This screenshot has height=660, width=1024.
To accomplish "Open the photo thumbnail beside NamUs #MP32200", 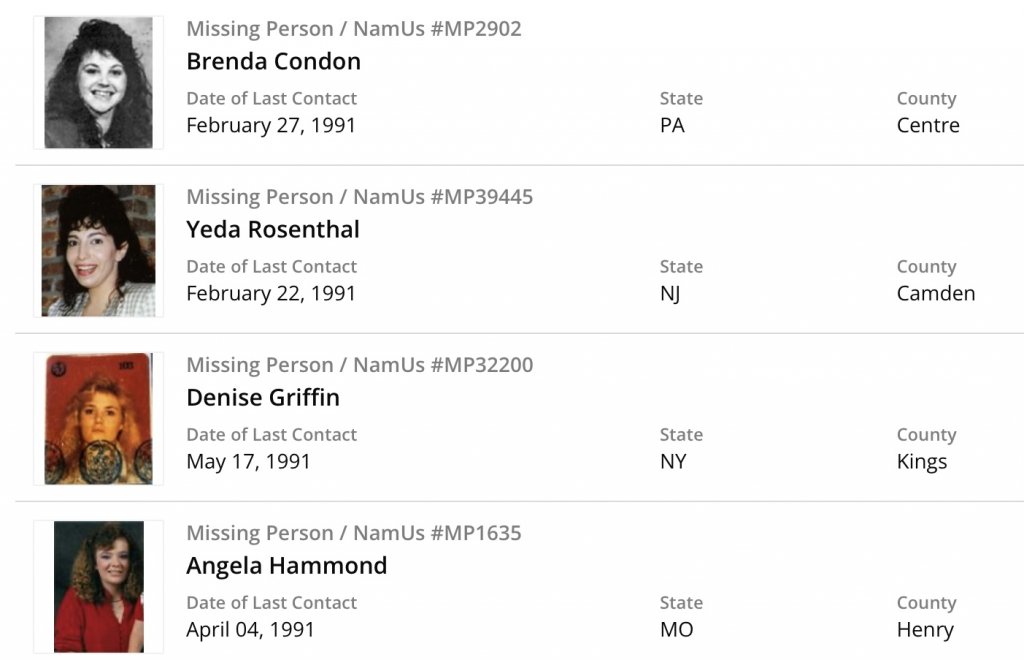I will pos(98,419).
